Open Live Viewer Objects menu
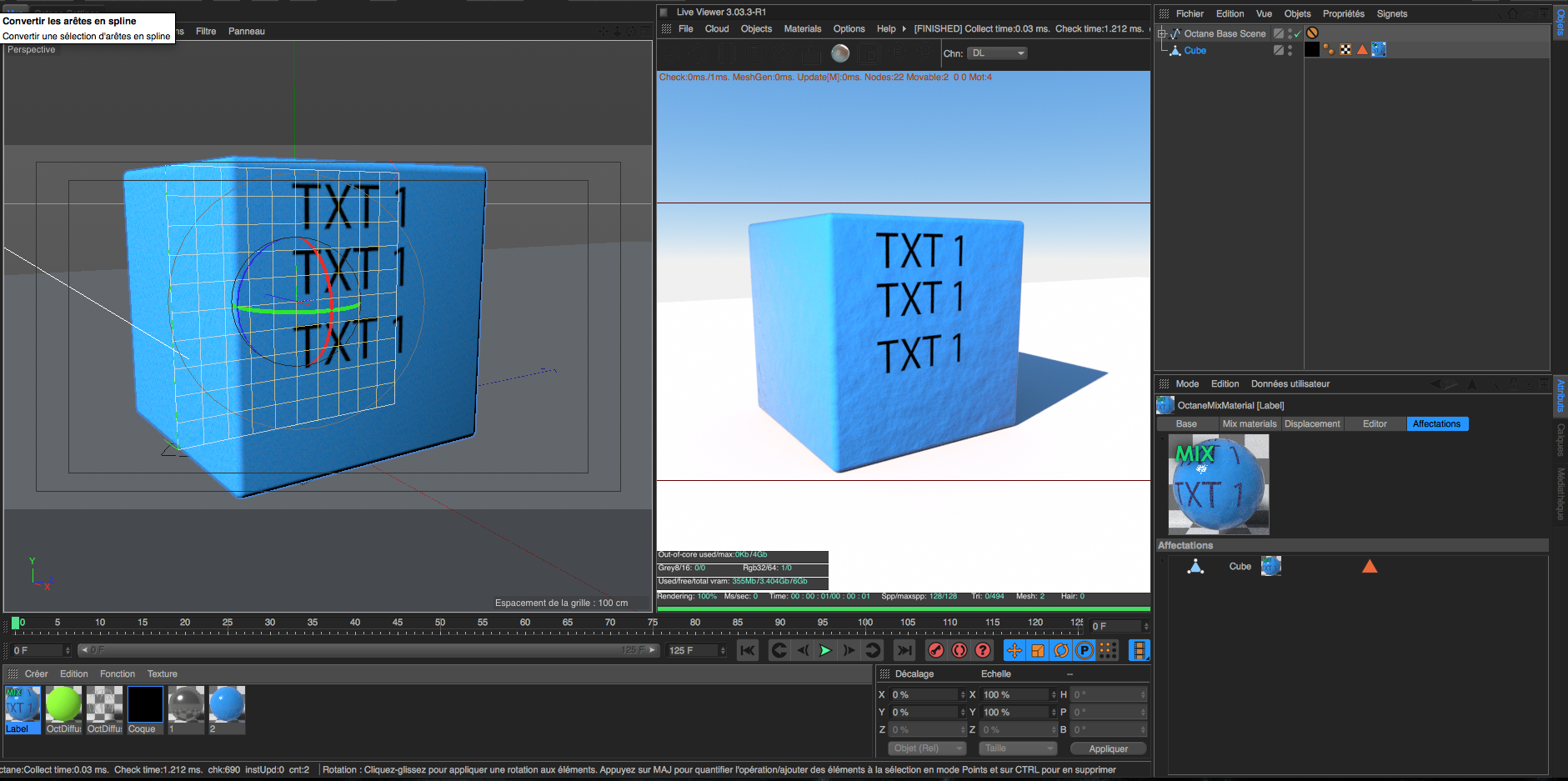The image size is (1568, 781). [x=756, y=29]
